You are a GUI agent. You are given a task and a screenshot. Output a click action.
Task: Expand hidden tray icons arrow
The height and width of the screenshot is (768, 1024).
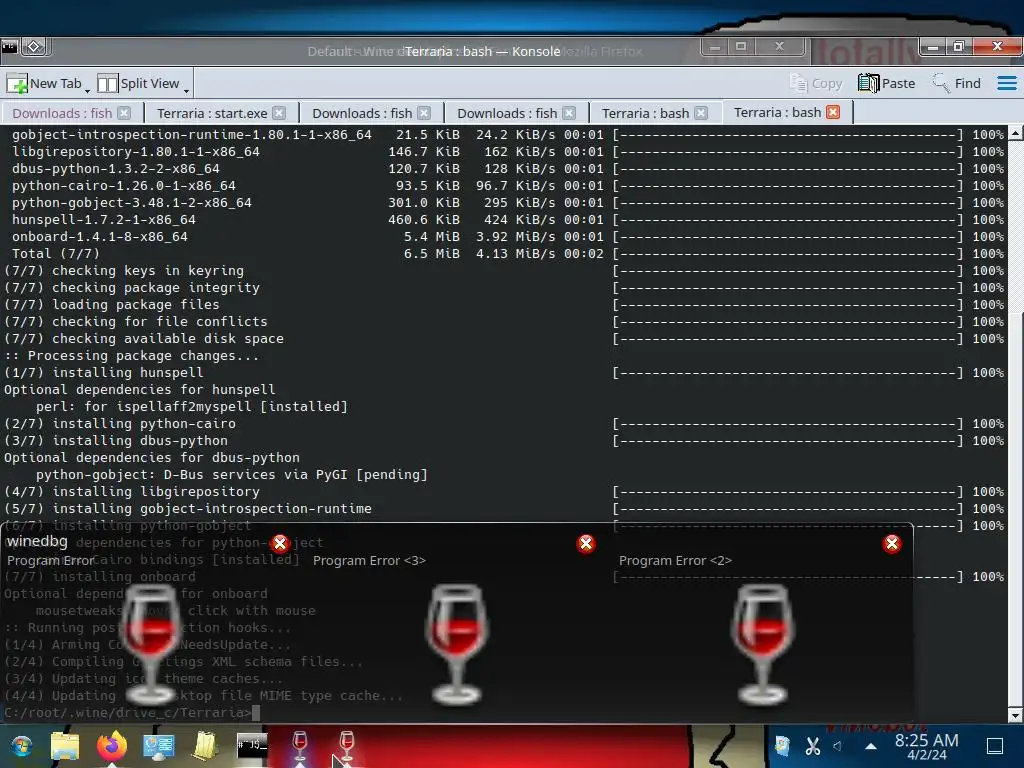pos(871,746)
